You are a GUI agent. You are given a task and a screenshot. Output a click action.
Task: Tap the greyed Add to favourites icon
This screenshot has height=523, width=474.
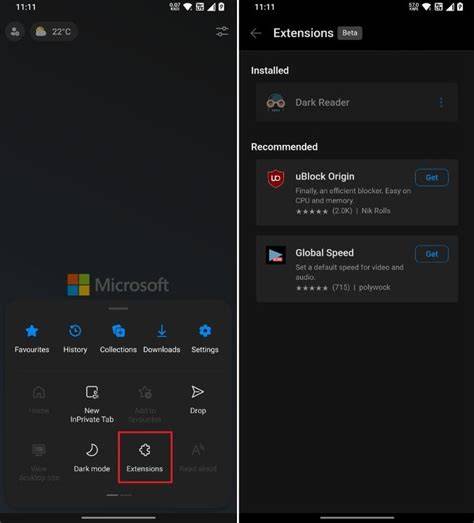145,392
